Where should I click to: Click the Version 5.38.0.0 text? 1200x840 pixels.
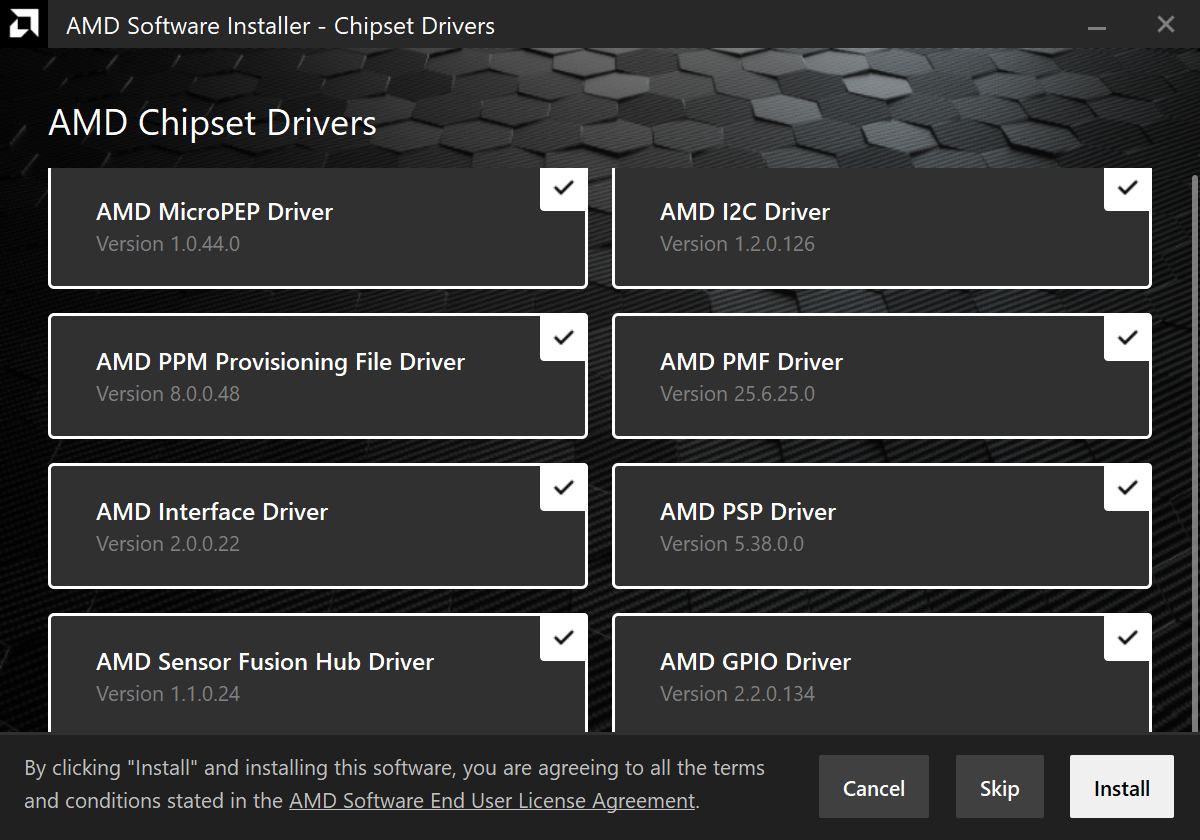click(732, 544)
